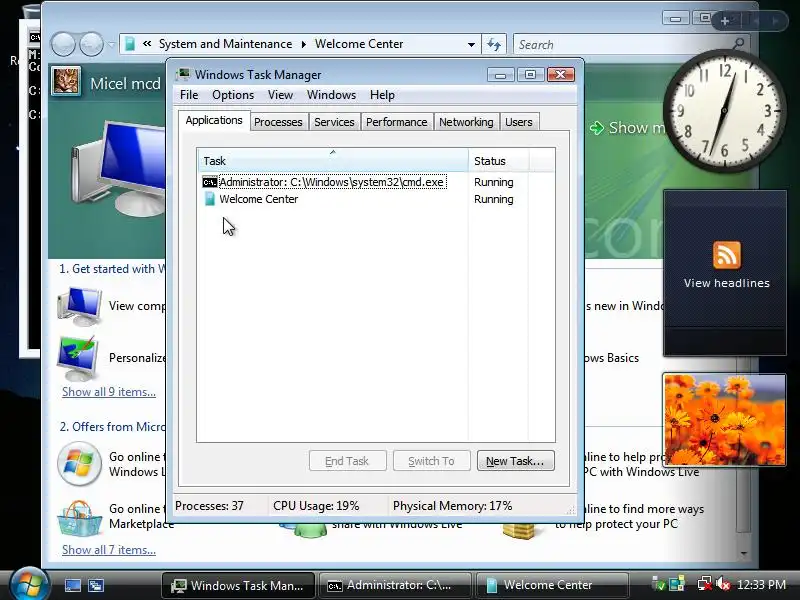
Task: Click the Welcome Center breadcrumb
Action: point(359,44)
